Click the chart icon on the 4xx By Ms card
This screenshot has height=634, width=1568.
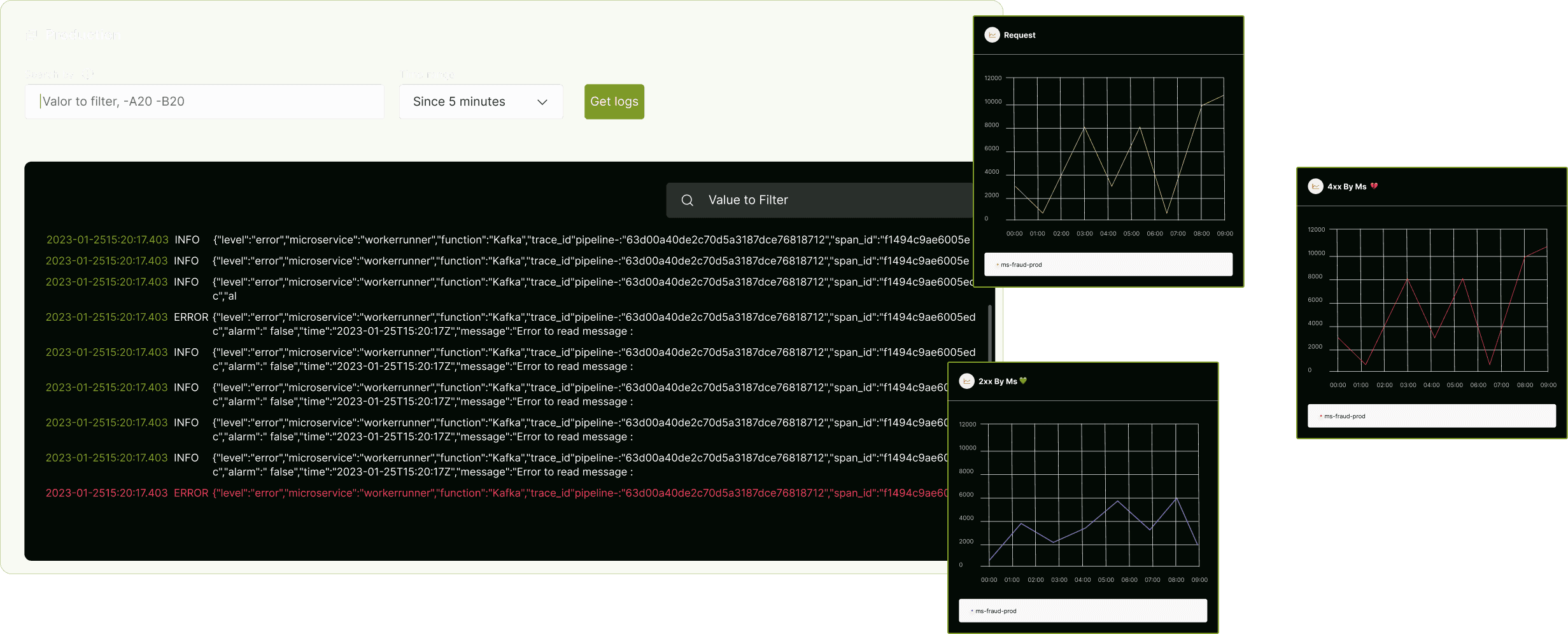[1315, 186]
